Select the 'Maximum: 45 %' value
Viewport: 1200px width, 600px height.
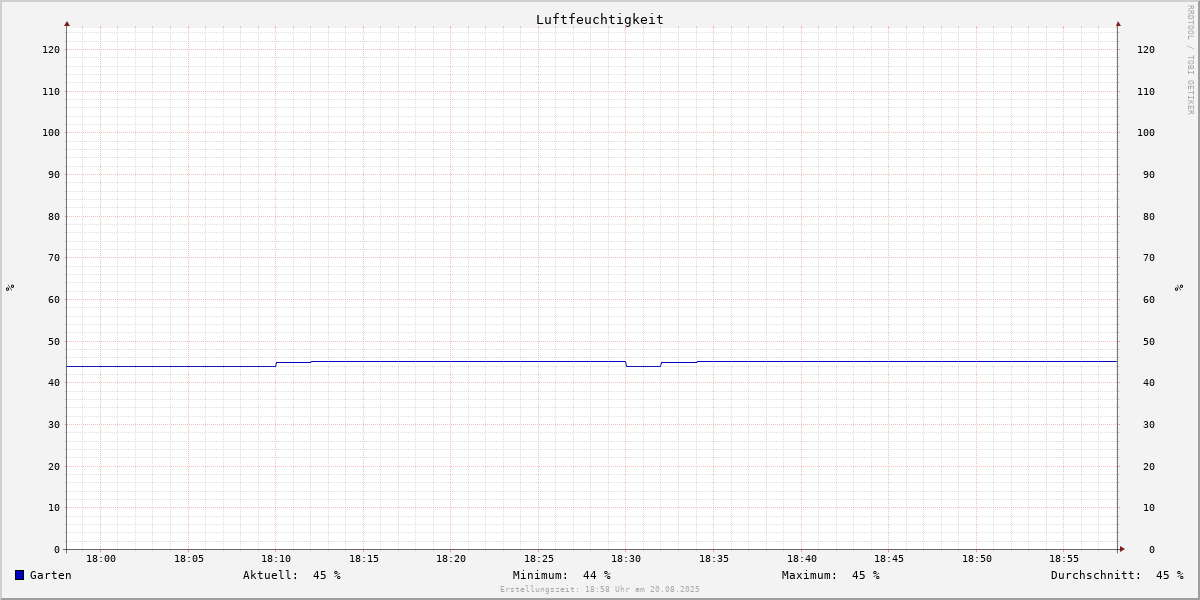pyautogui.click(x=831, y=575)
